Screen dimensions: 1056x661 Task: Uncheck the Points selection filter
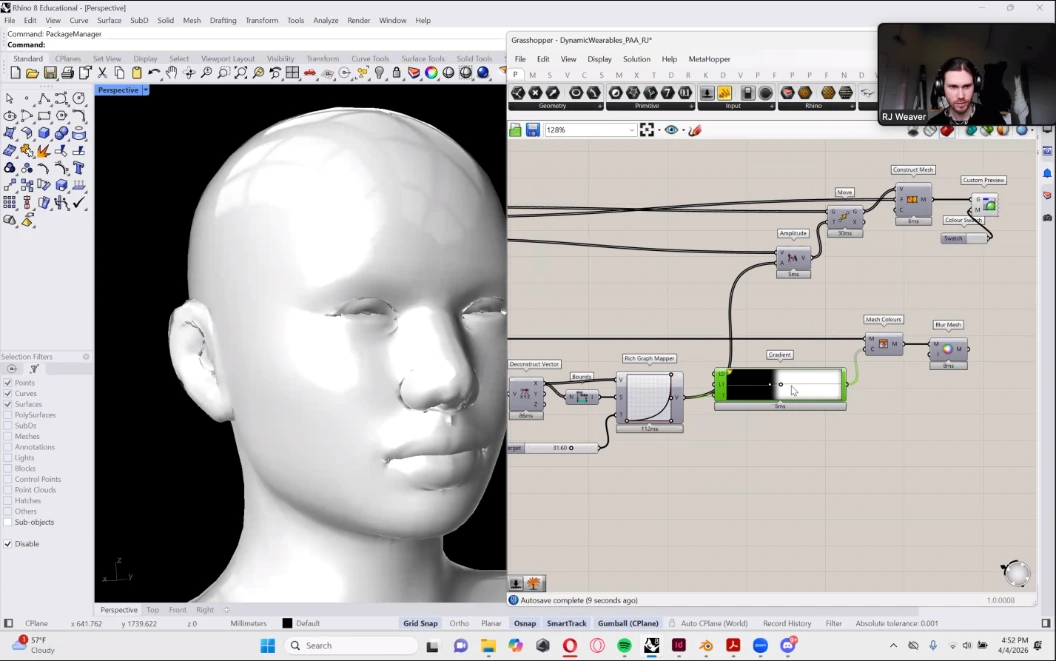coord(8,383)
